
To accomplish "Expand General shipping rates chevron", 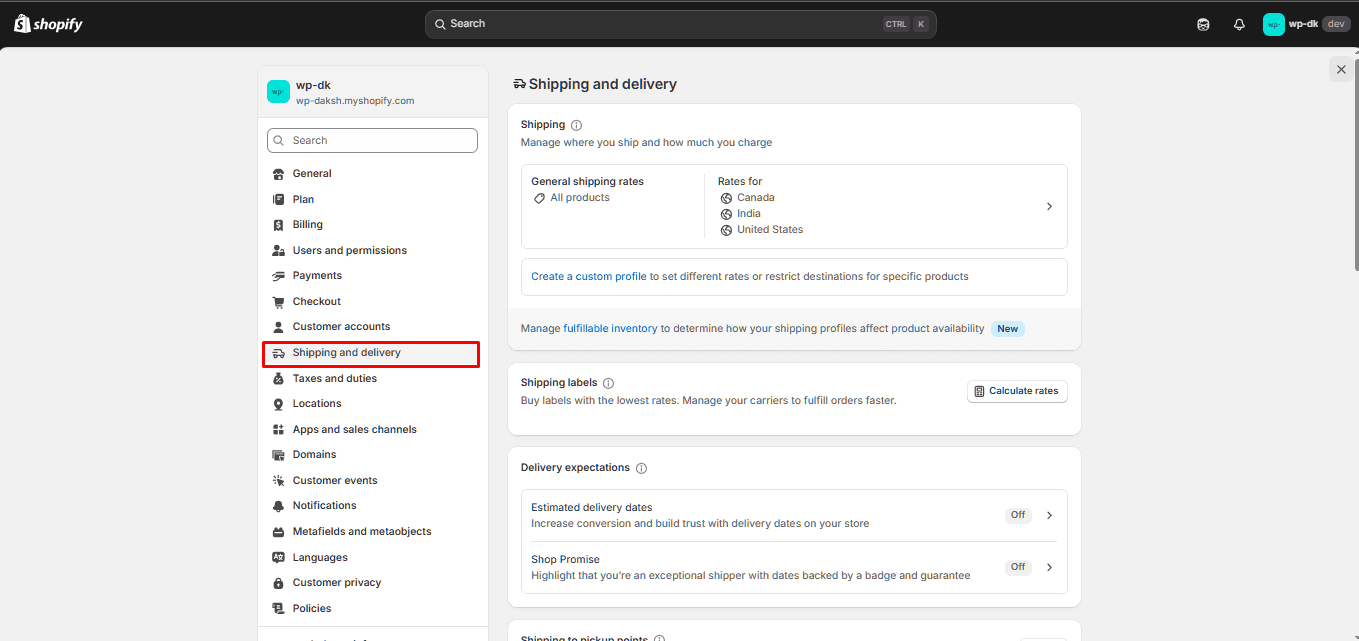I will coord(1049,206).
